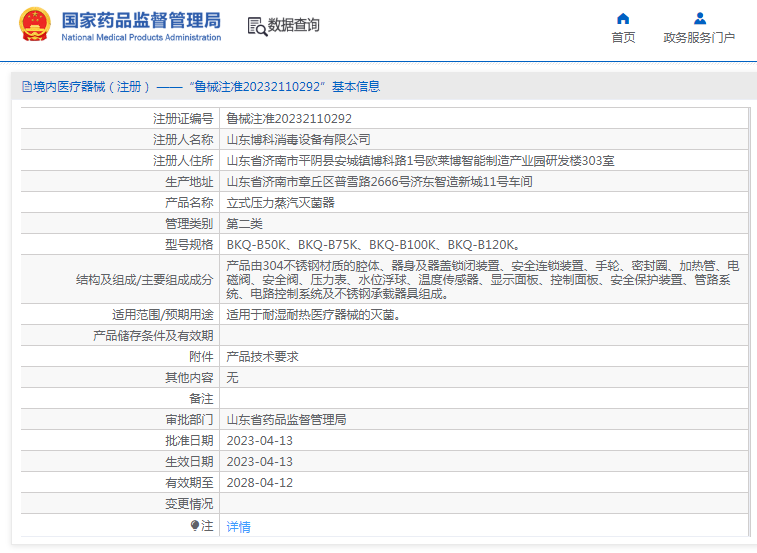Image resolution: width=757 pixels, height=553 pixels.
Task: Click the 型号规格 label
Action: tap(189, 245)
